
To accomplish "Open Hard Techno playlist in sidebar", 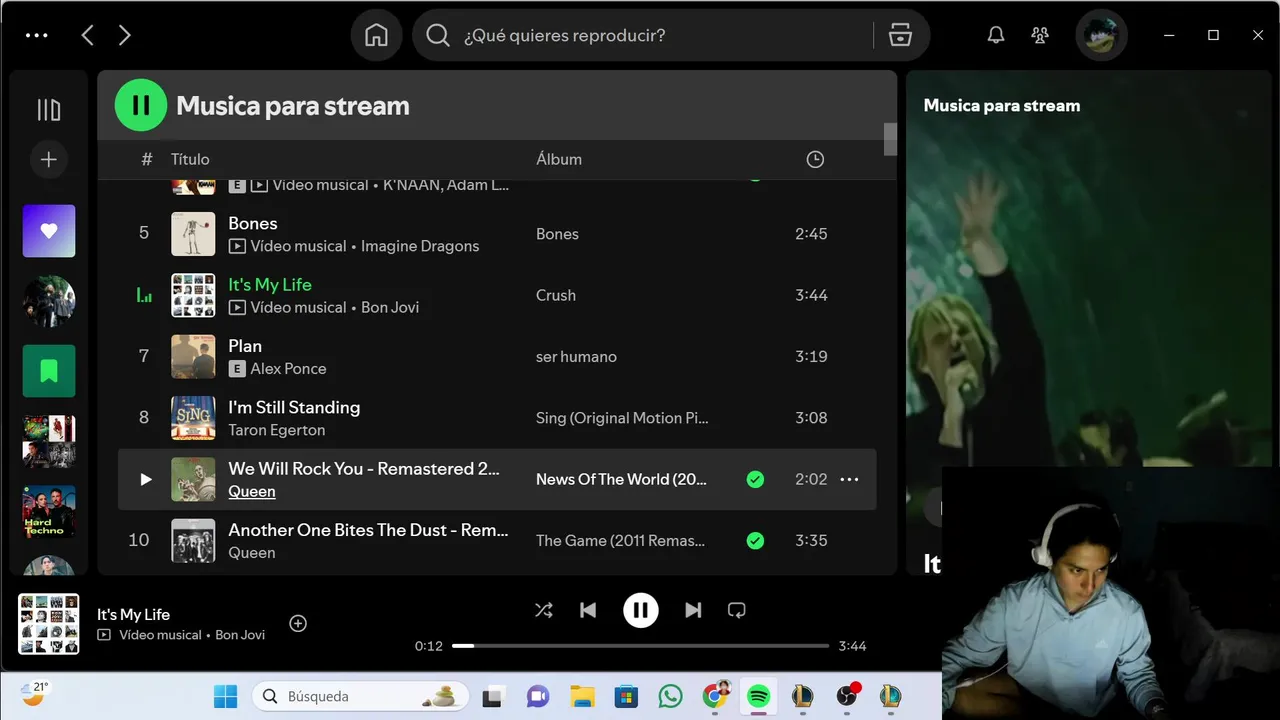I will [x=49, y=511].
